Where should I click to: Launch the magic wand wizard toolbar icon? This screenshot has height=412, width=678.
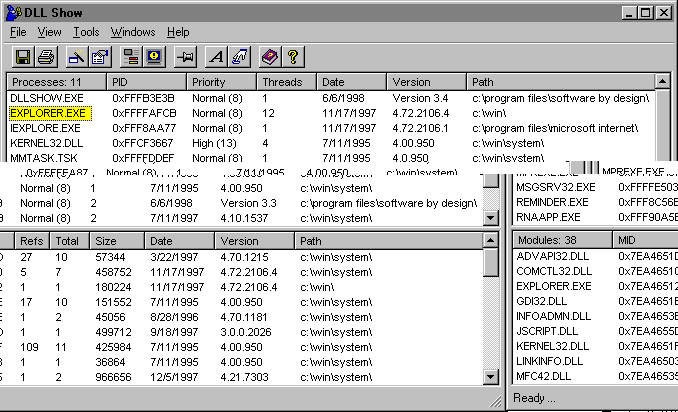click(77, 57)
